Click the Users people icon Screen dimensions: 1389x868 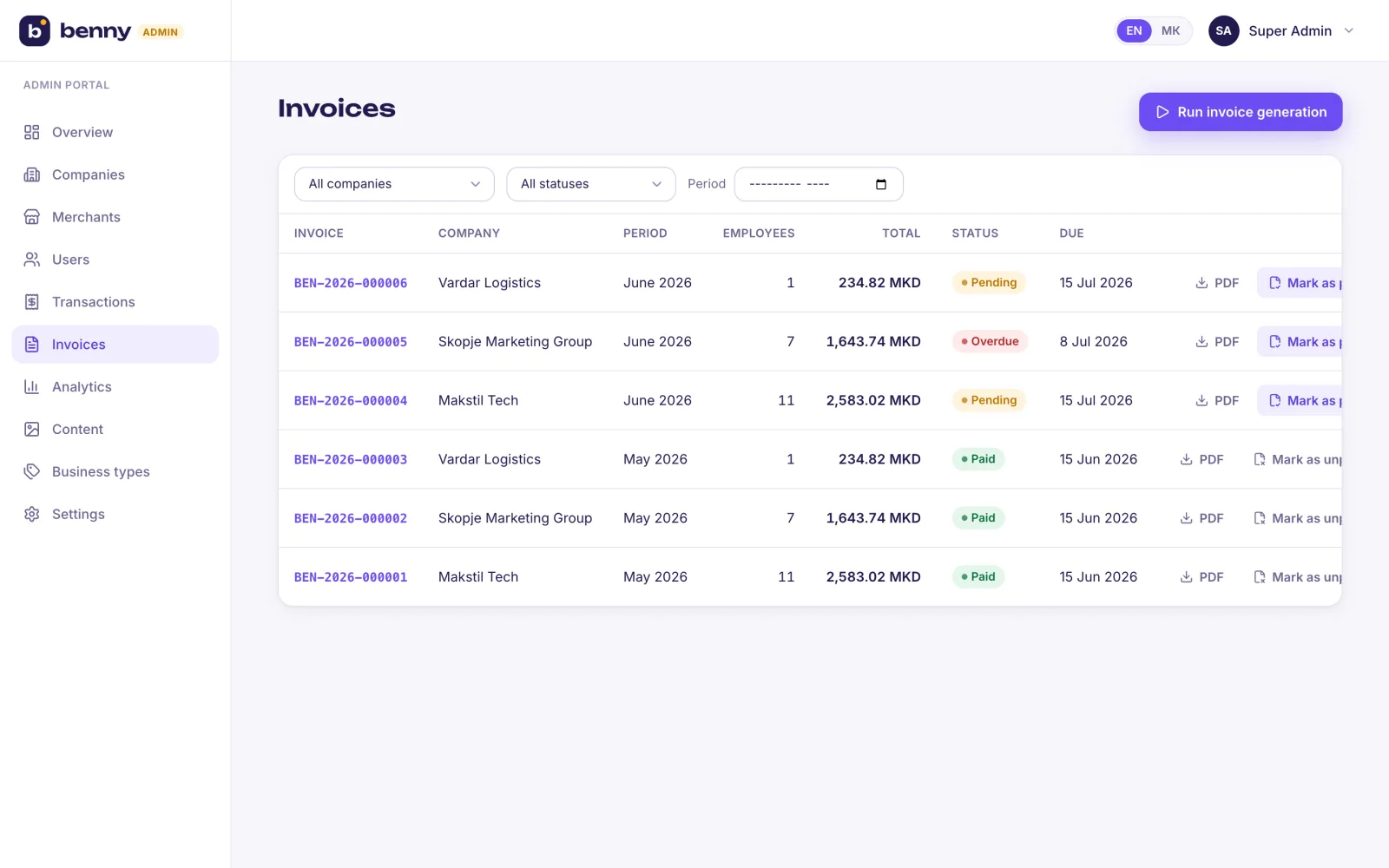[32, 260]
